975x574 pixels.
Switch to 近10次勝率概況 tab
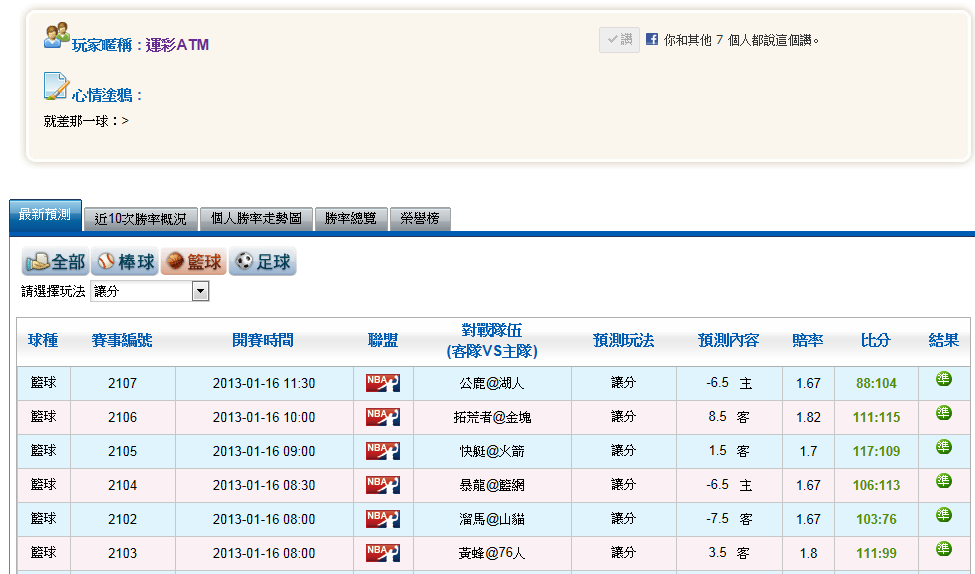point(141,219)
